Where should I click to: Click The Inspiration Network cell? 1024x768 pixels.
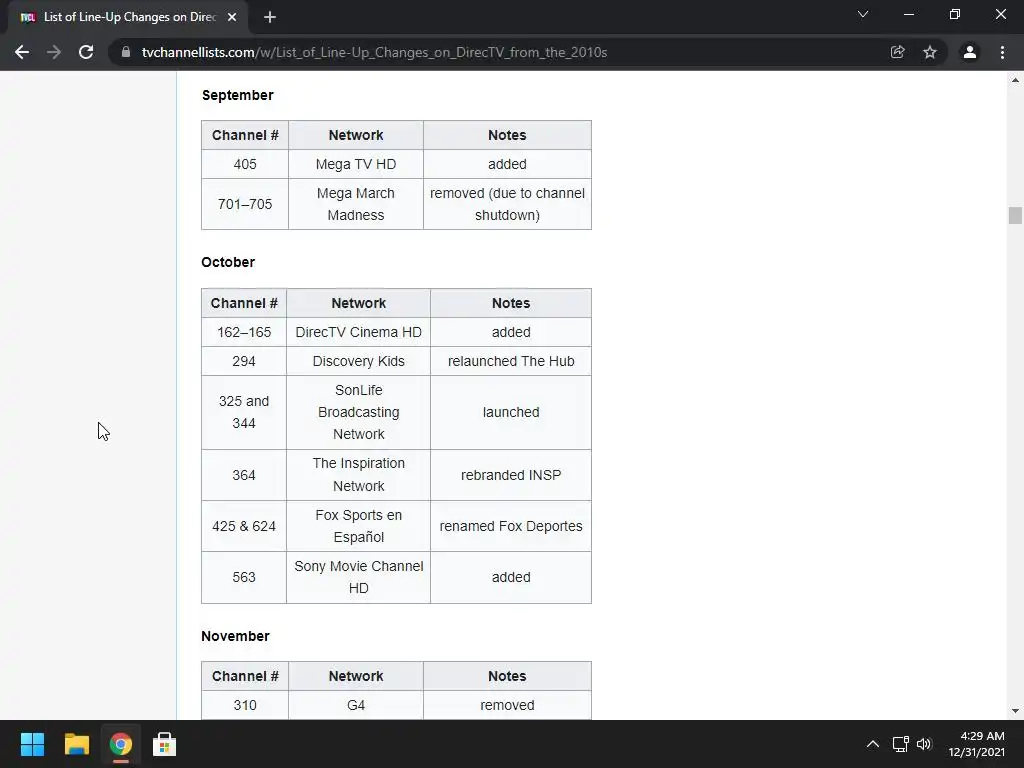point(359,475)
